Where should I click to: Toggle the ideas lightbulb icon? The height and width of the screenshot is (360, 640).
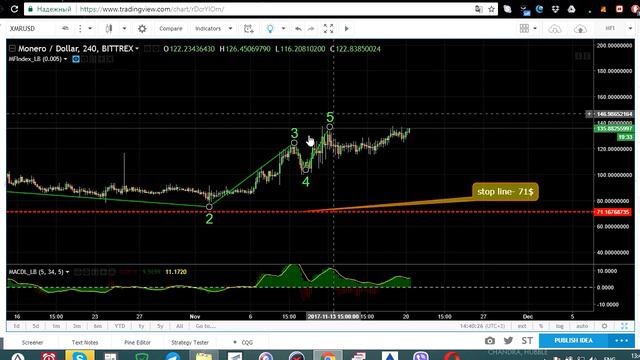(270, 29)
